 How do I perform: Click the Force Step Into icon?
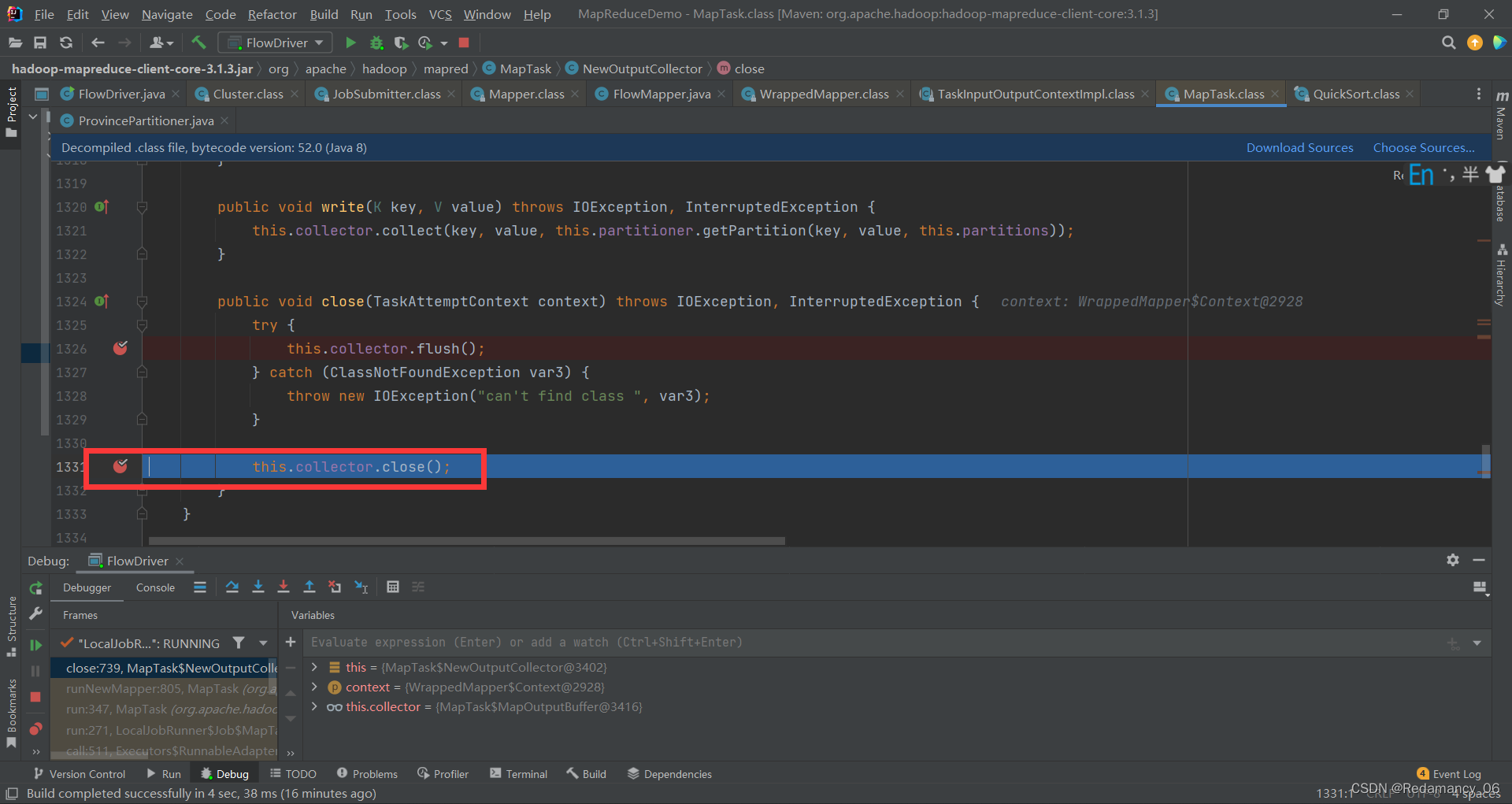click(283, 587)
